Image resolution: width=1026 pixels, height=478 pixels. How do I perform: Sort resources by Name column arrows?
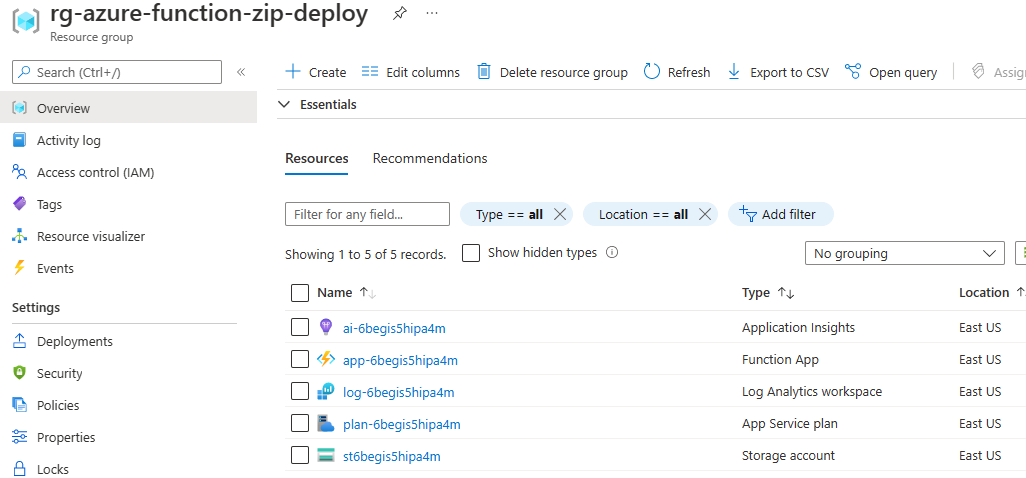tap(368, 294)
